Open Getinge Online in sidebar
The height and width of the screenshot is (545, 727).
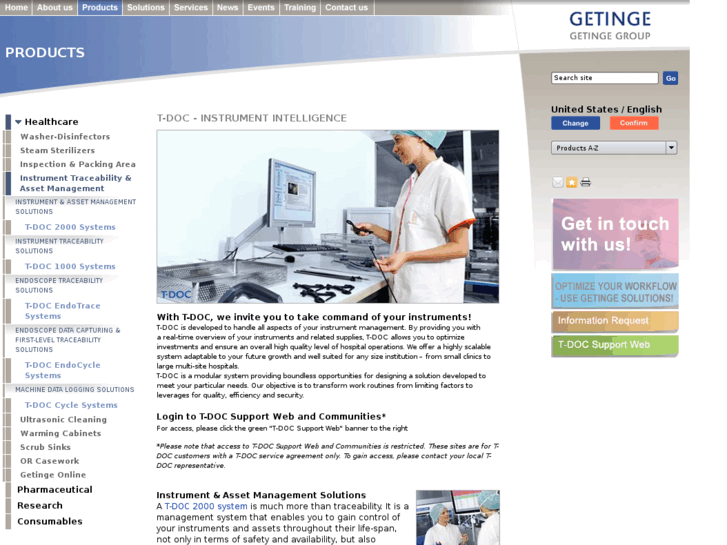(53, 475)
